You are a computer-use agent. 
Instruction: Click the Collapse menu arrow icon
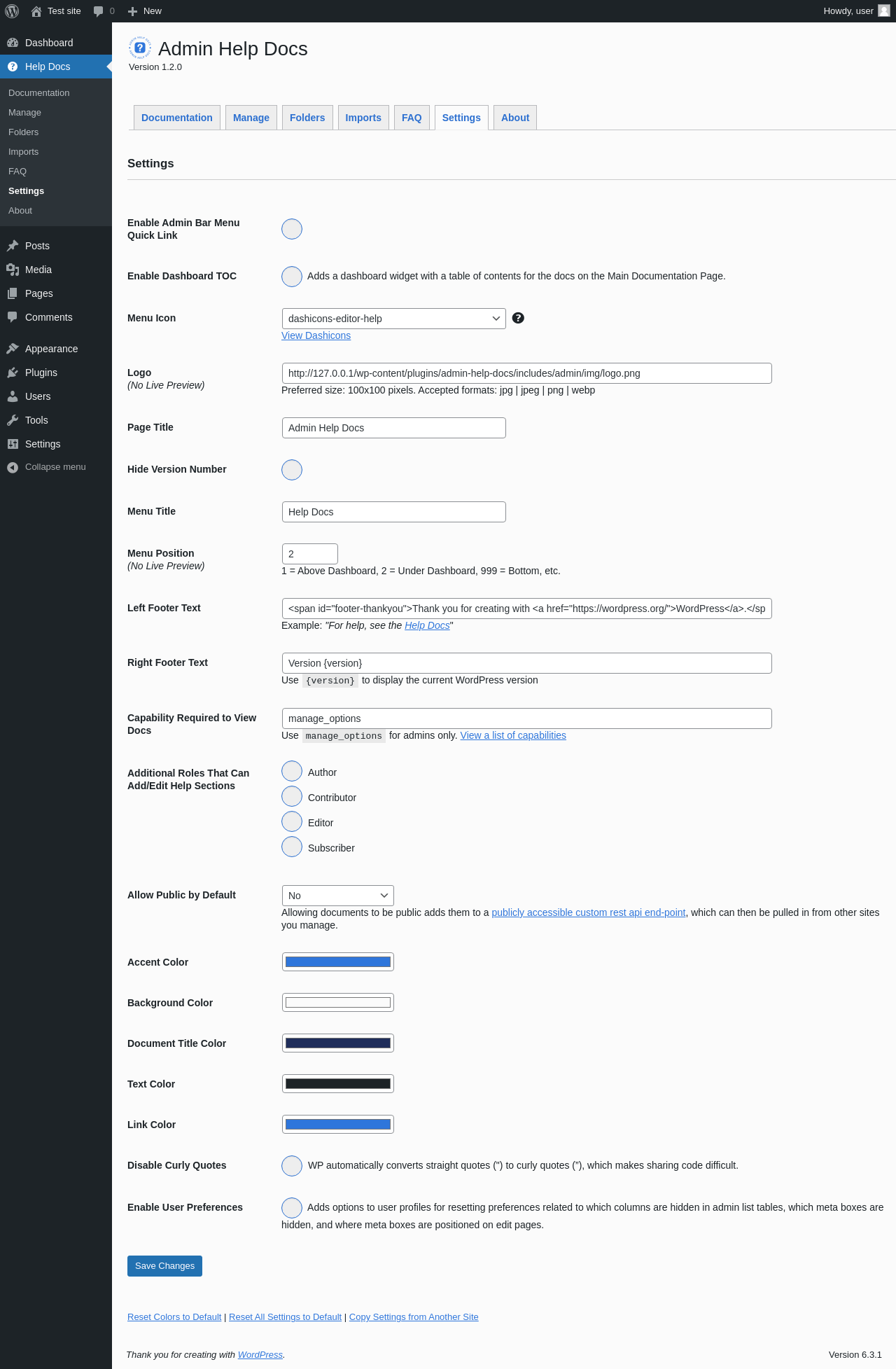pyautogui.click(x=13, y=467)
